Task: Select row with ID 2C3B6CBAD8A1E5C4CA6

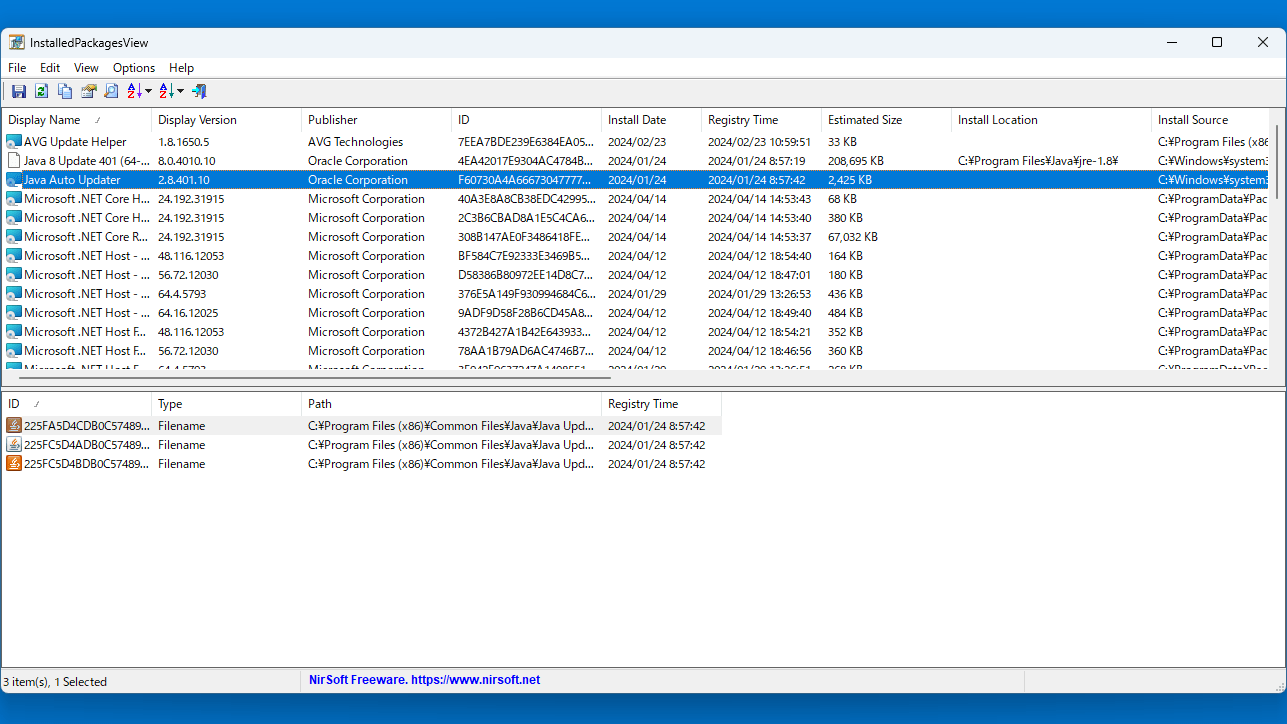Action: tap(635, 218)
